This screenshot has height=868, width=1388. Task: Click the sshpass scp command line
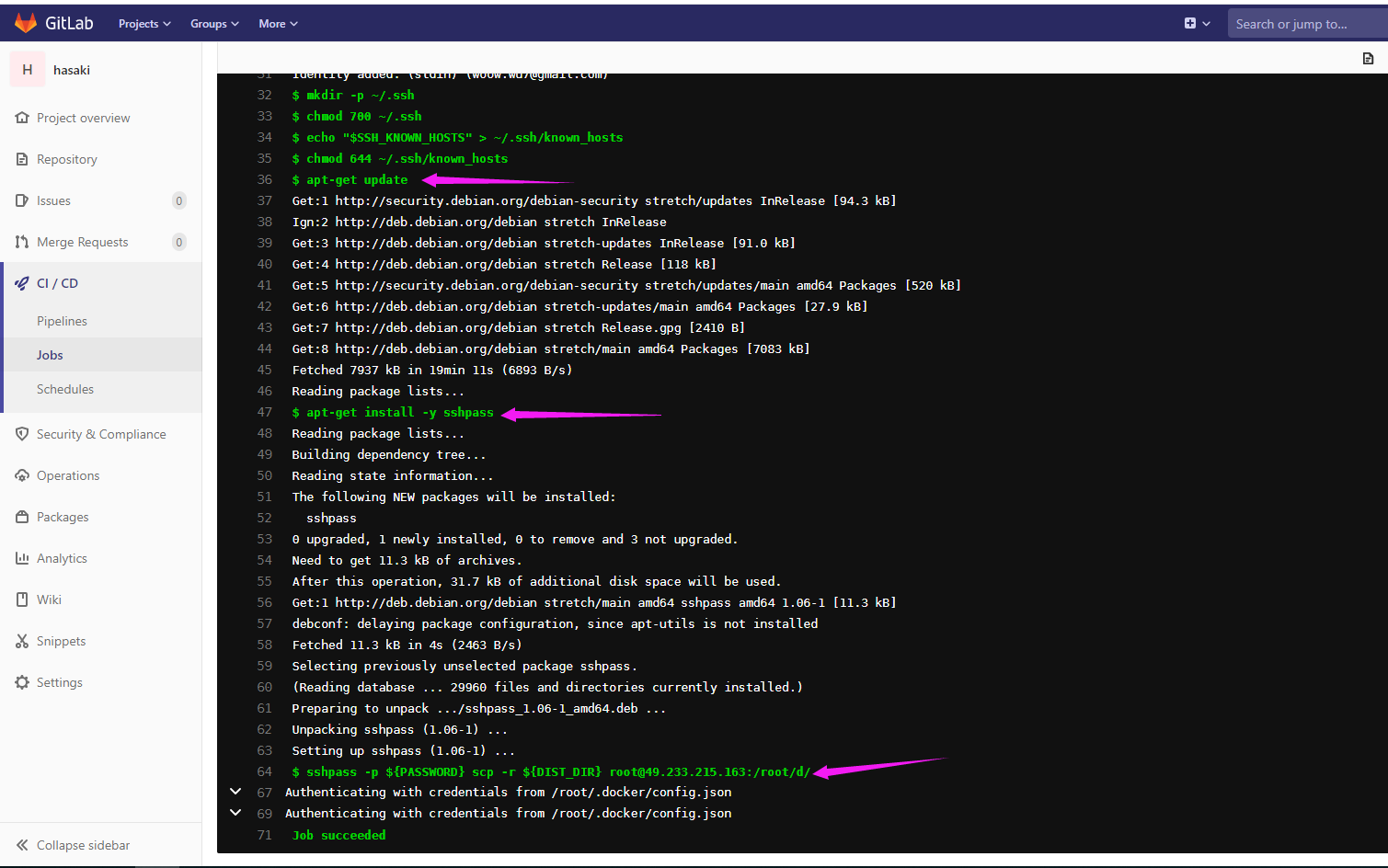click(551, 771)
